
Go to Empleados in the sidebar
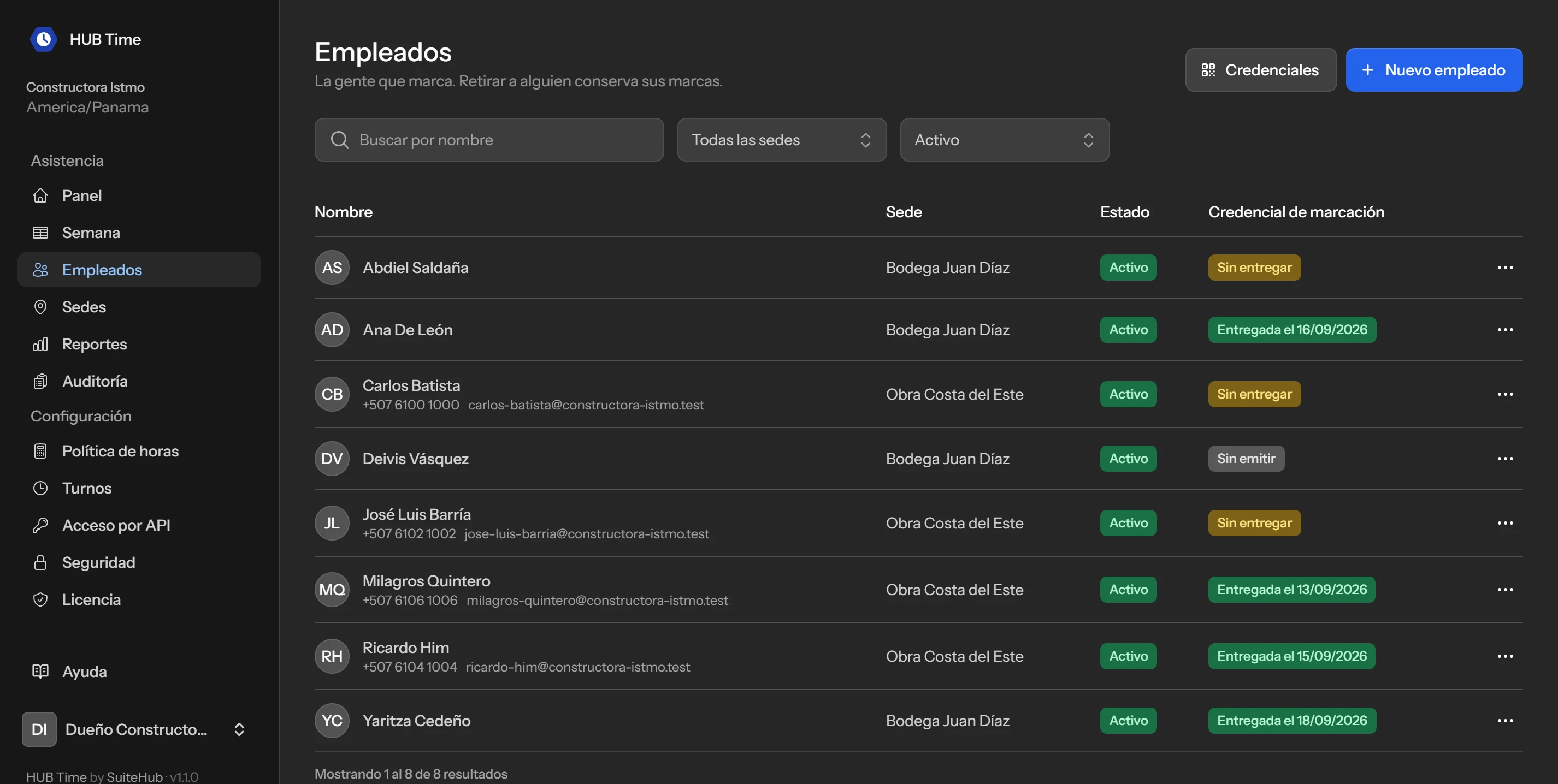pos(139,270)
